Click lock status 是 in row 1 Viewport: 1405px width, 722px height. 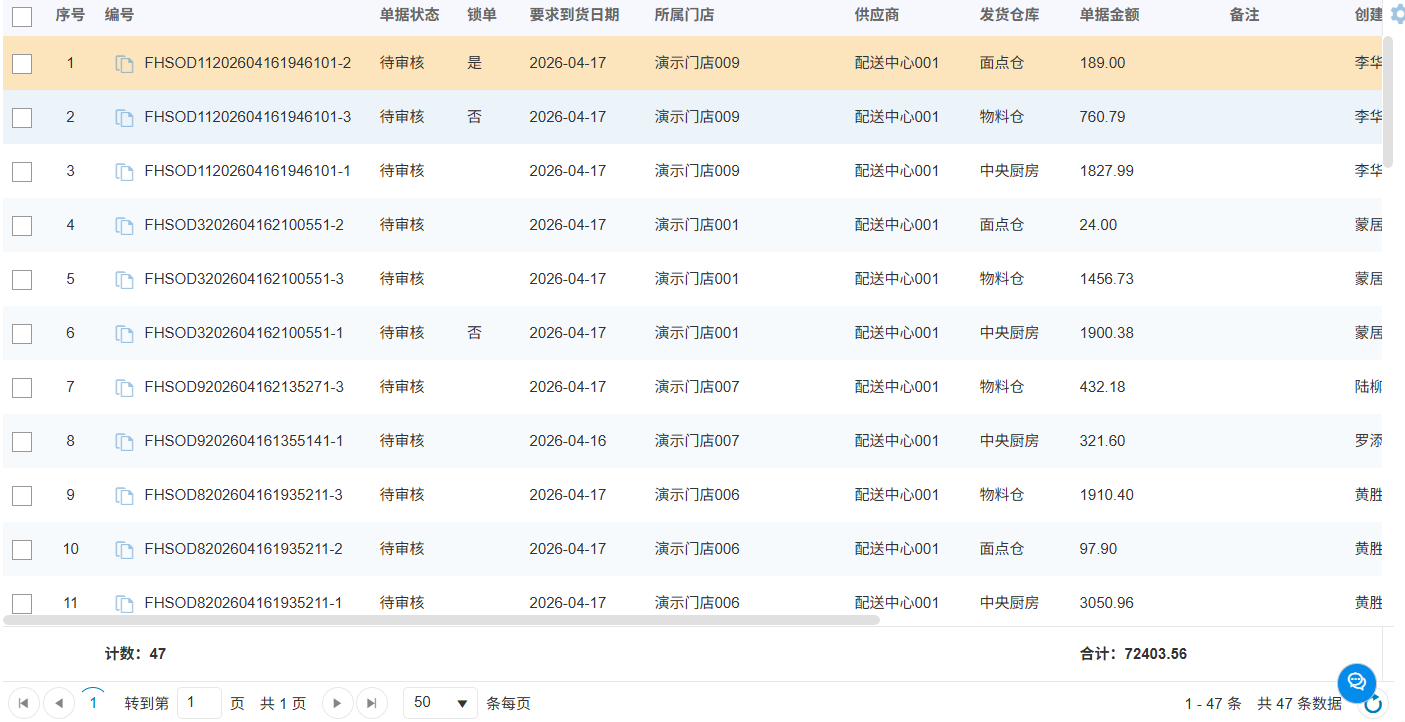coord(475,63)
